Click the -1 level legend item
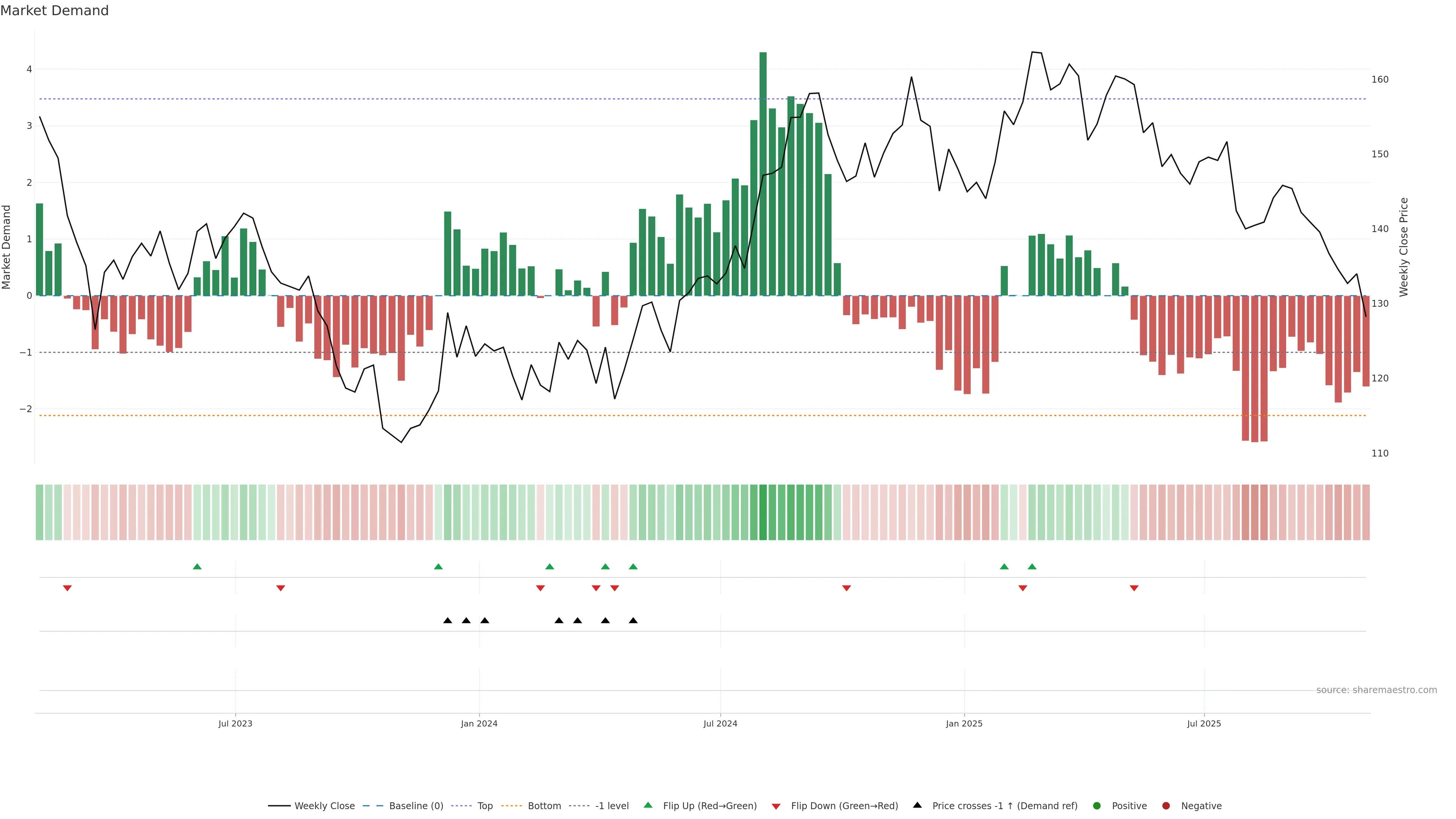 point(612,806)
